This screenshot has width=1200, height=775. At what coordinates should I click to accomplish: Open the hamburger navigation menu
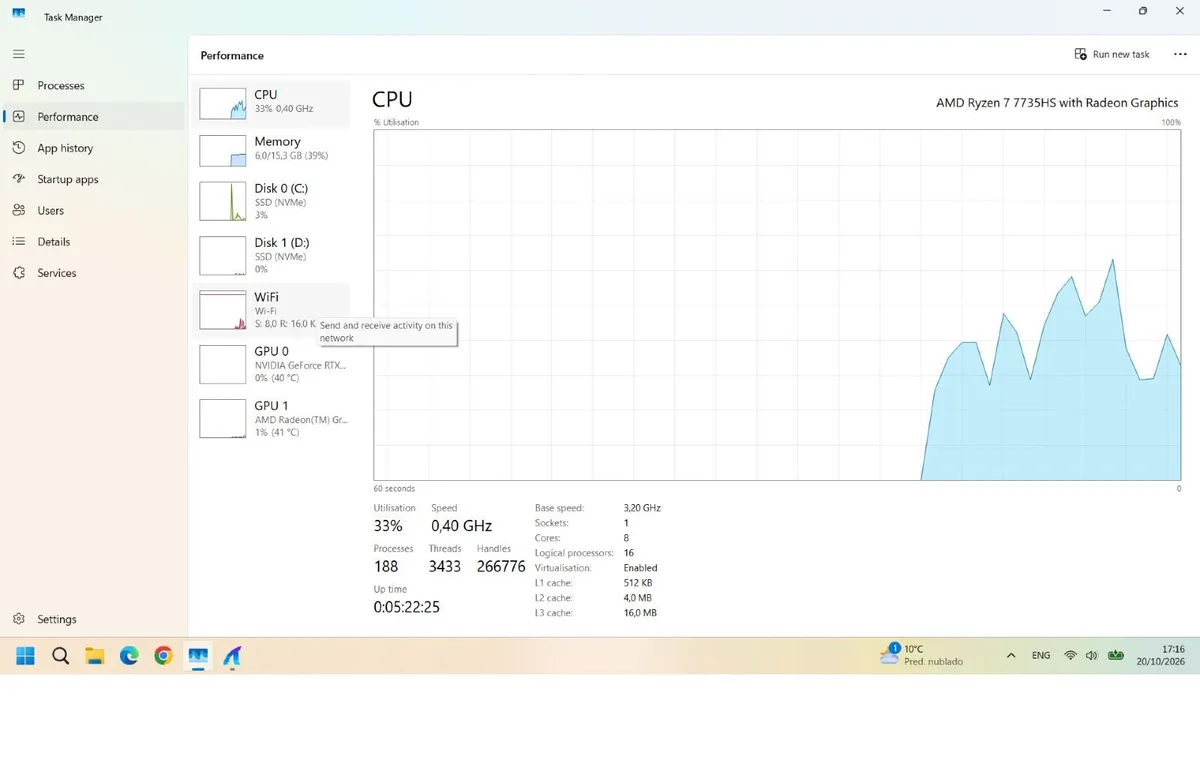[x=19, y=54]
